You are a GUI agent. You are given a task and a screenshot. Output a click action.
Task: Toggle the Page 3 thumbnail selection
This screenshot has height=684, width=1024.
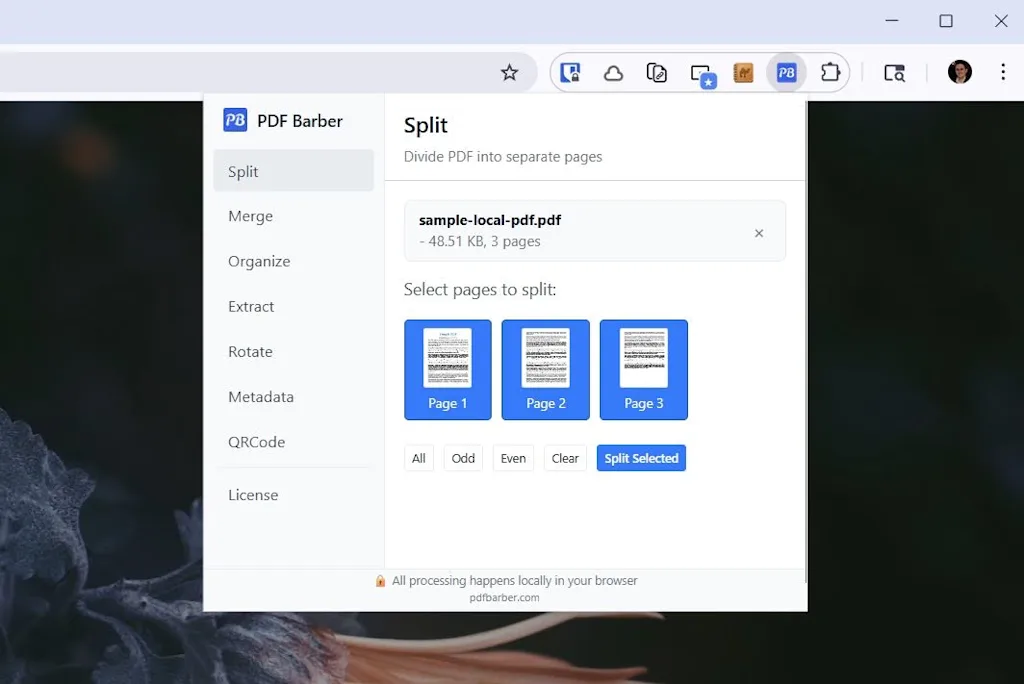click(x=643, y=369)
